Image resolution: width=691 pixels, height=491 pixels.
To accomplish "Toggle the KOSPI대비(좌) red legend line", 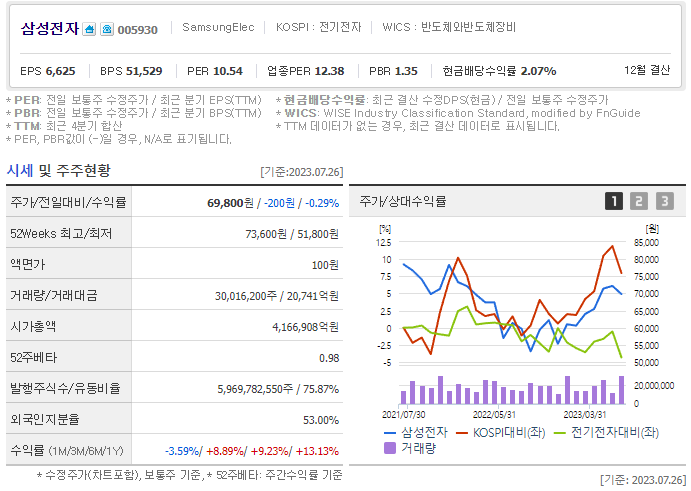I will point(501,432).
